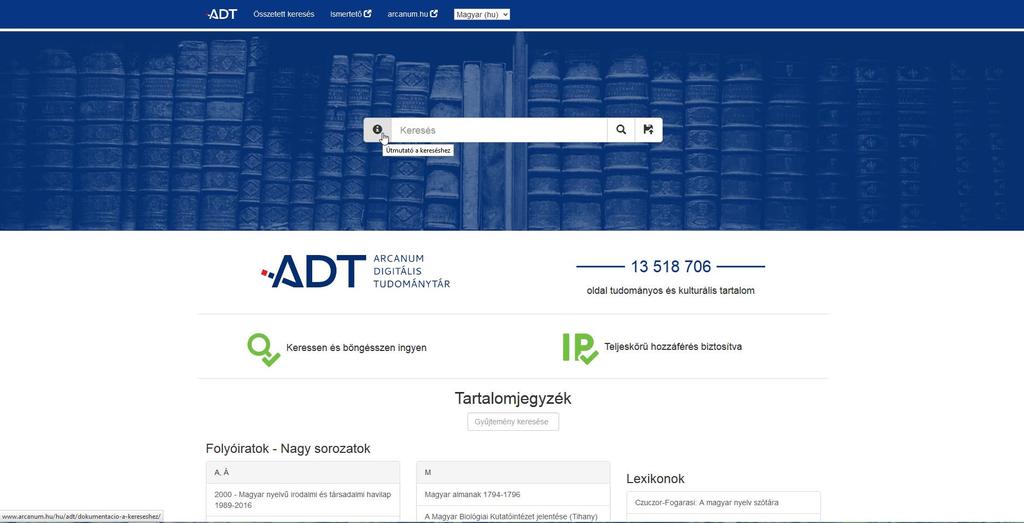This screenshot has height=523, width=1024.
Task: Click the green magnifier checkmark icon
Action: coord(263,349)
